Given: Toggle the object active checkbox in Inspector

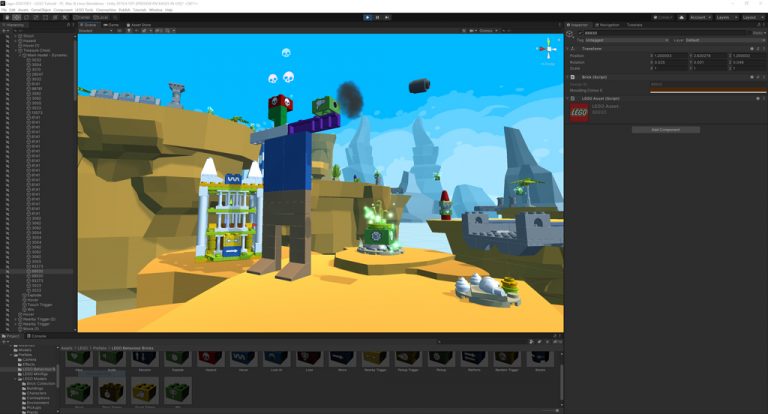Looking at the screenshot, I should click(x=580, y=33).
